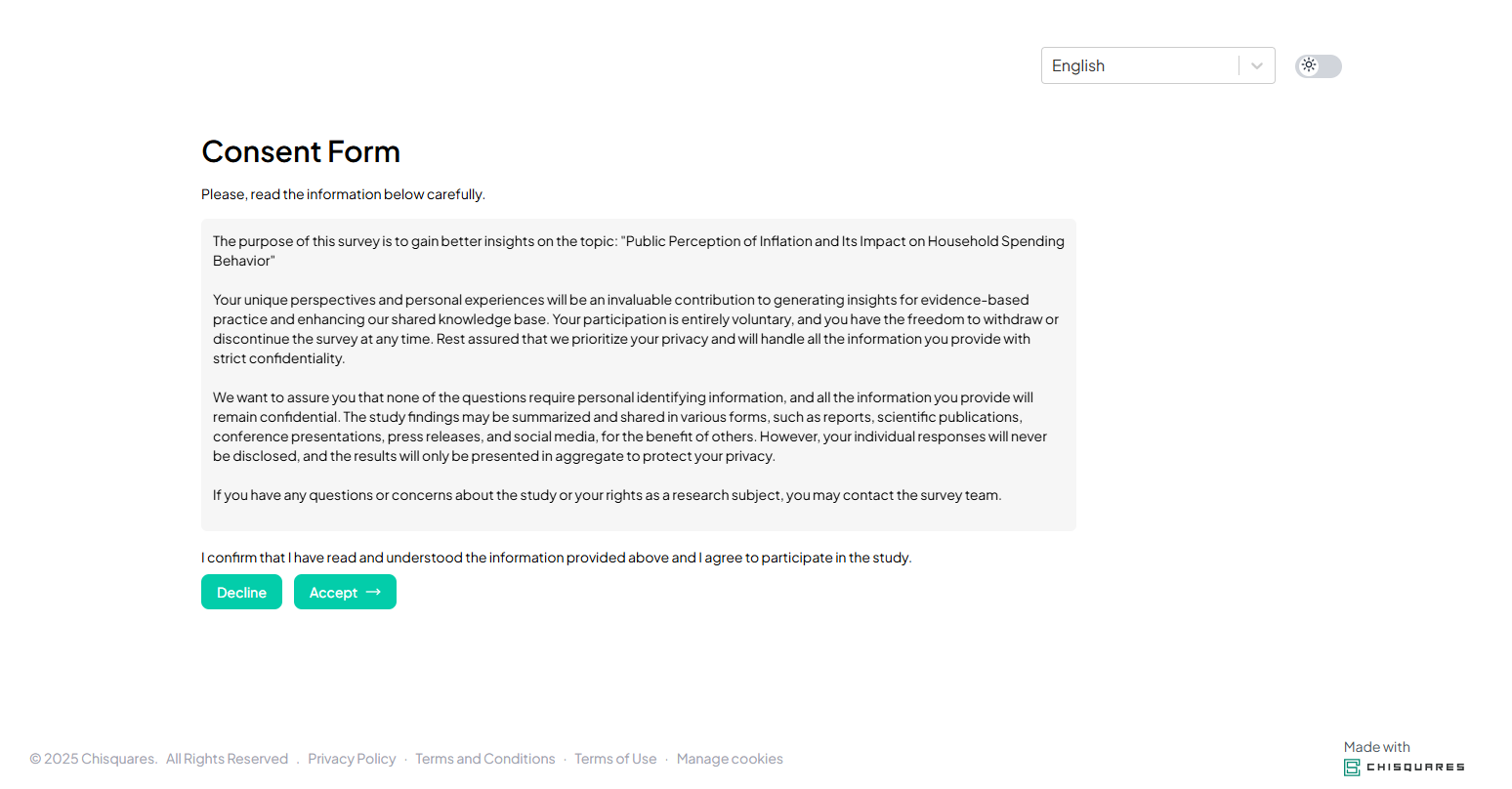The image size is (1512, 789).
Task: Click the 'All Rights Reserved' footer text
Action: pos(227,759)
